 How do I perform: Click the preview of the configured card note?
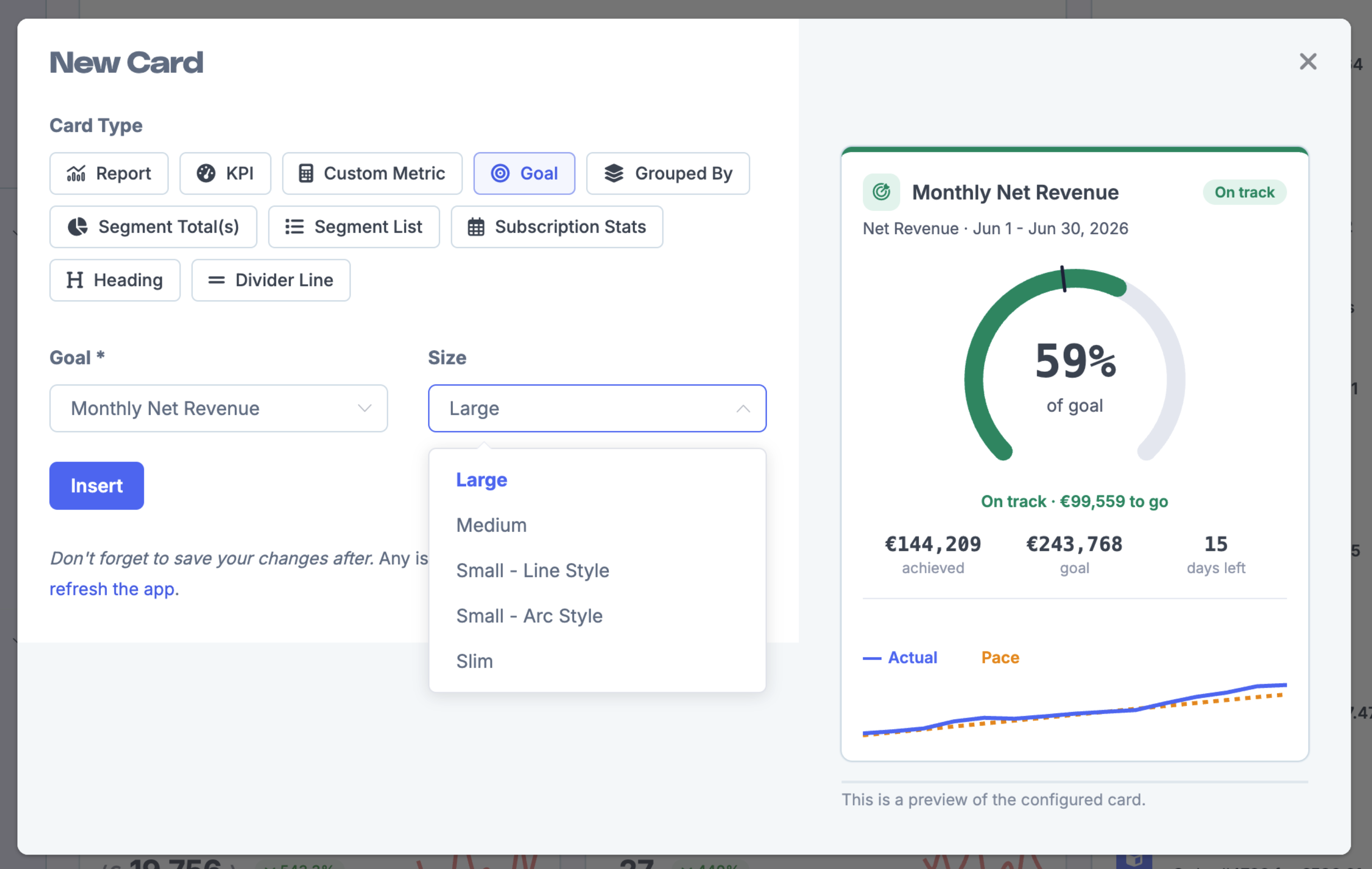pos(993,799)
